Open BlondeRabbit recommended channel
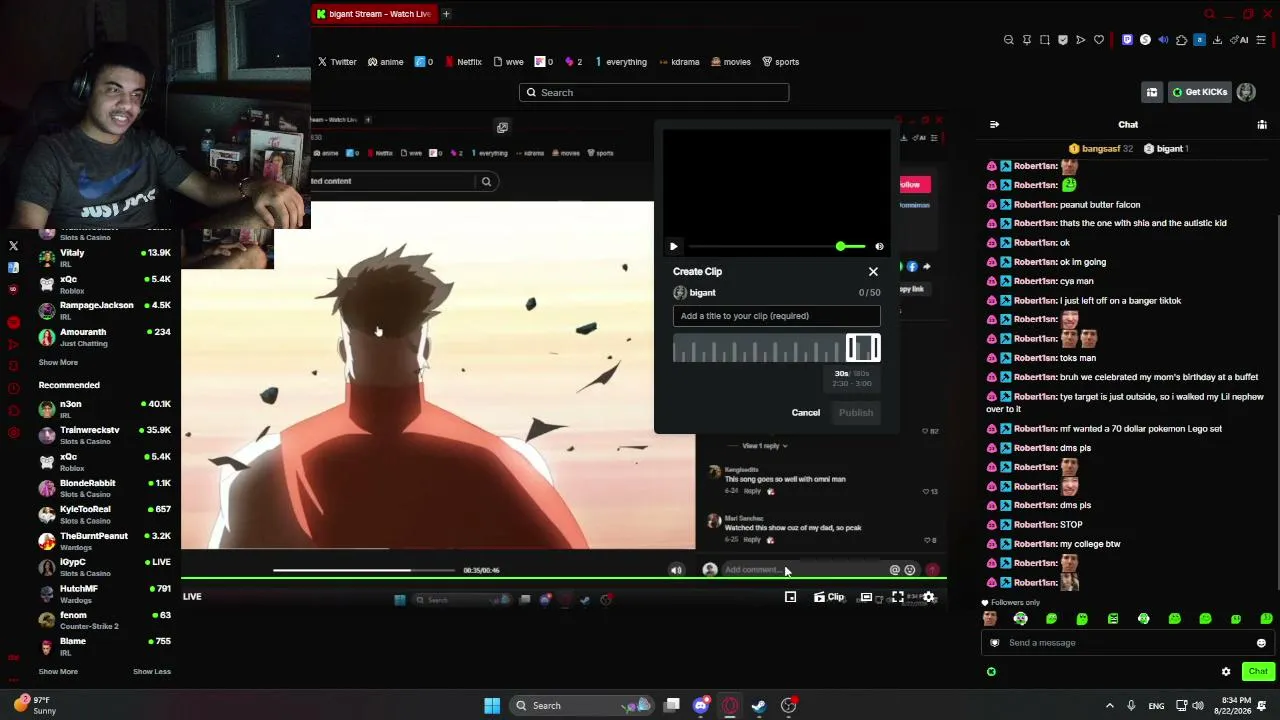1280x720 pixels. (105, 488)
